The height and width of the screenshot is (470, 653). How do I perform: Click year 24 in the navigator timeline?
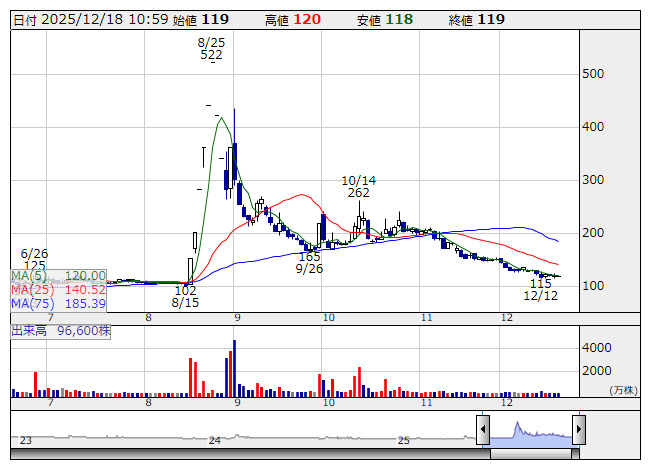[x=214, y=440]
